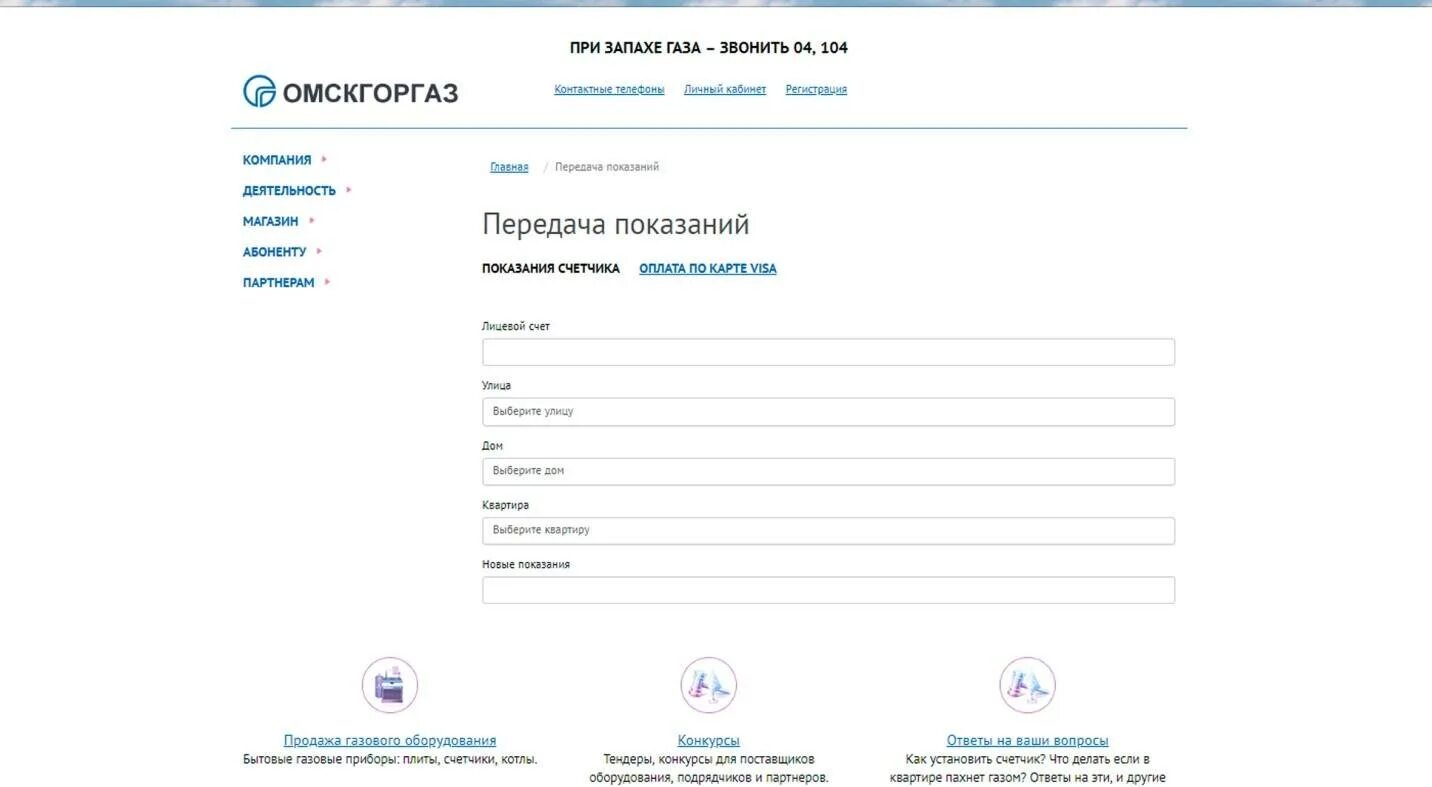Screen dimensions: 1432x787
Task: Open the ОПЛАТА ПО КАРТЕ VISA tab
Action: click(707, 268)
